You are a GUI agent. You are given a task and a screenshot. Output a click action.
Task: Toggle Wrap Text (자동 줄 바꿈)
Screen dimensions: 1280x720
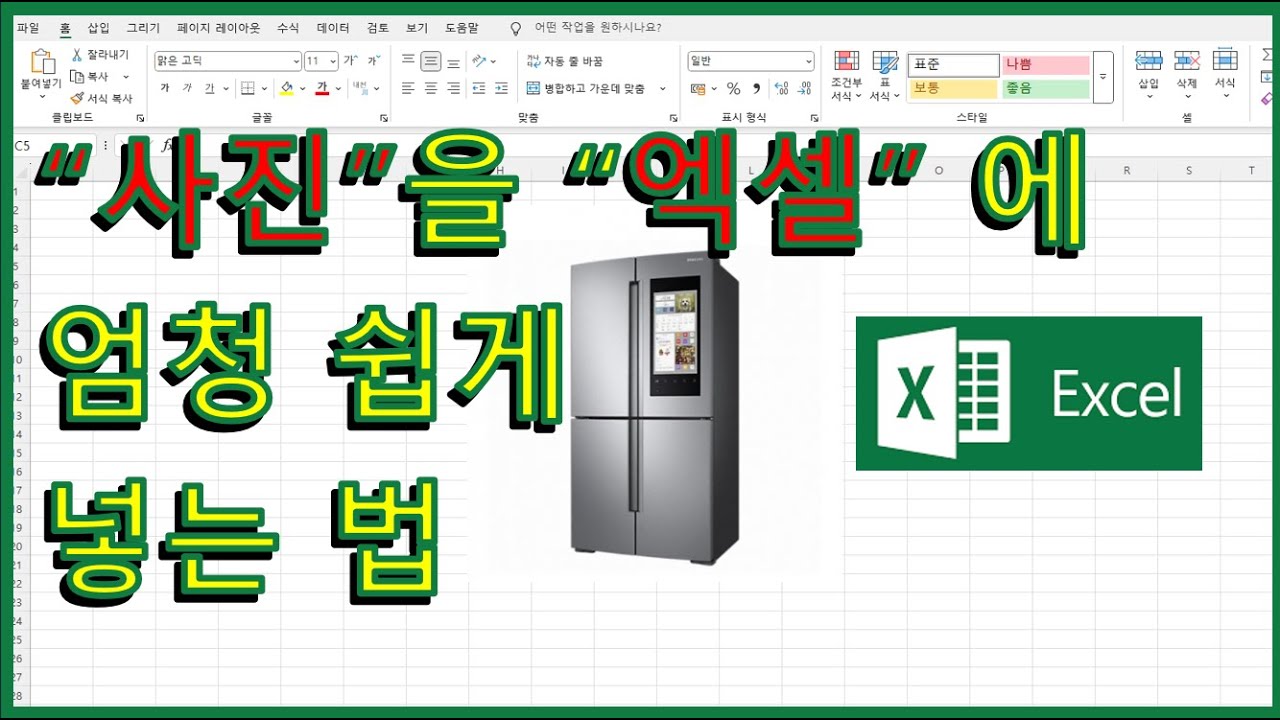tap(565, 61)
